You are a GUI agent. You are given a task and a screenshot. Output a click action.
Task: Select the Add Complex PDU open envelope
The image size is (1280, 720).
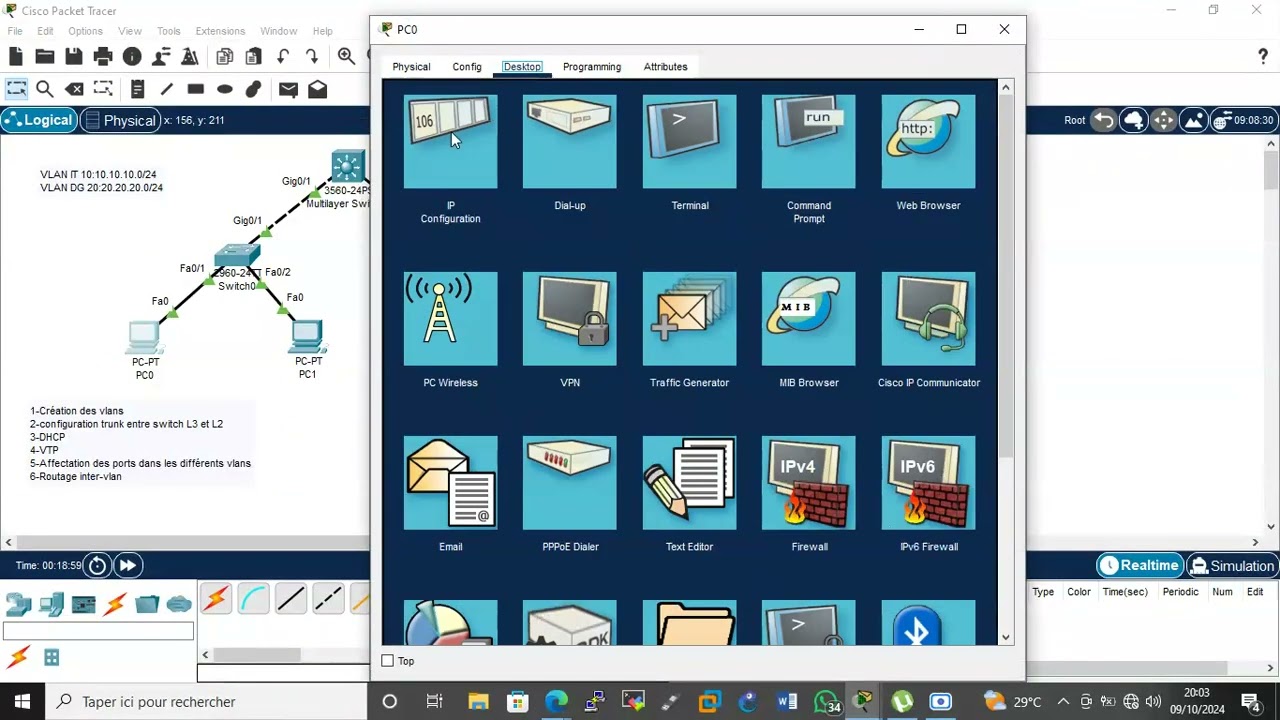coord(317,89)
